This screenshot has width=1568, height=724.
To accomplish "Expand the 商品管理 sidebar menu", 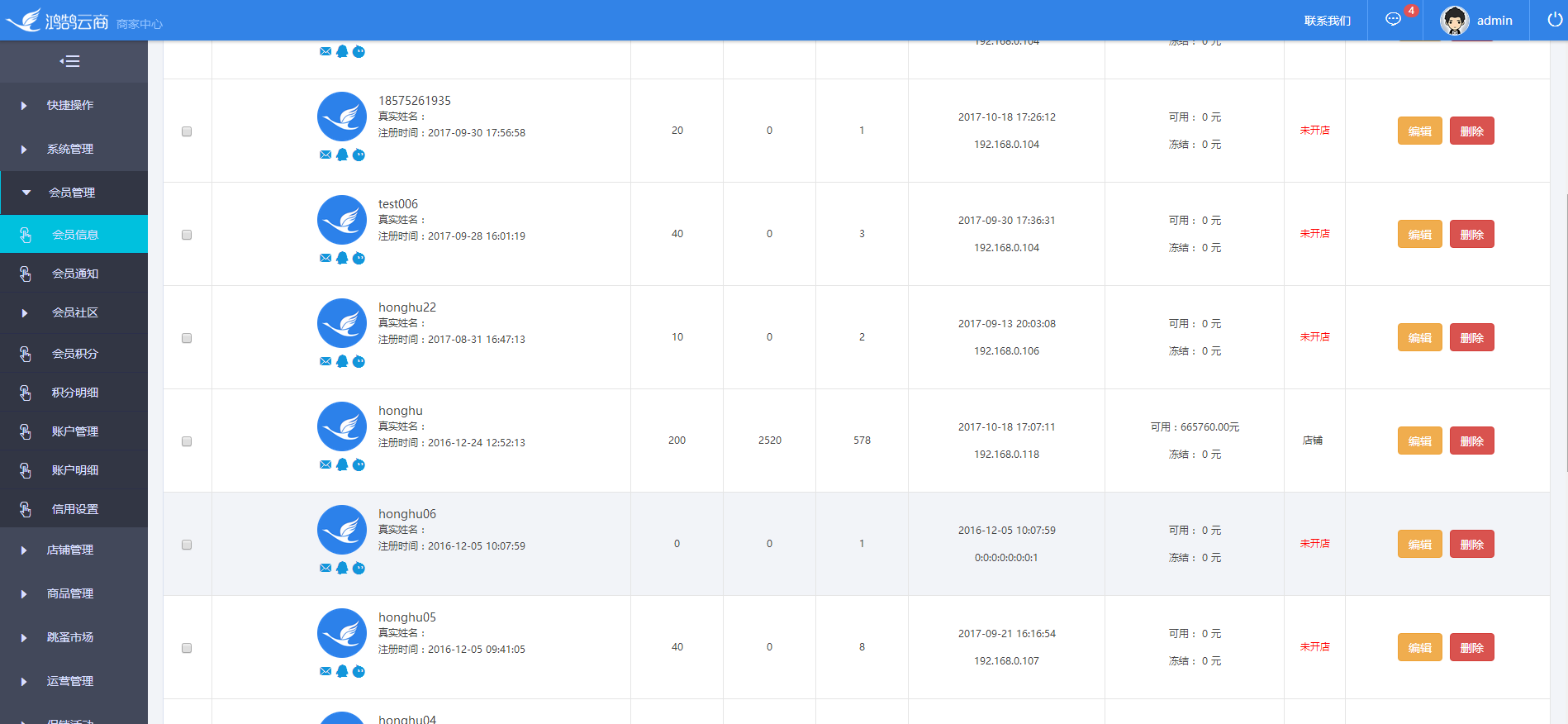I will (x=74, y=593).
